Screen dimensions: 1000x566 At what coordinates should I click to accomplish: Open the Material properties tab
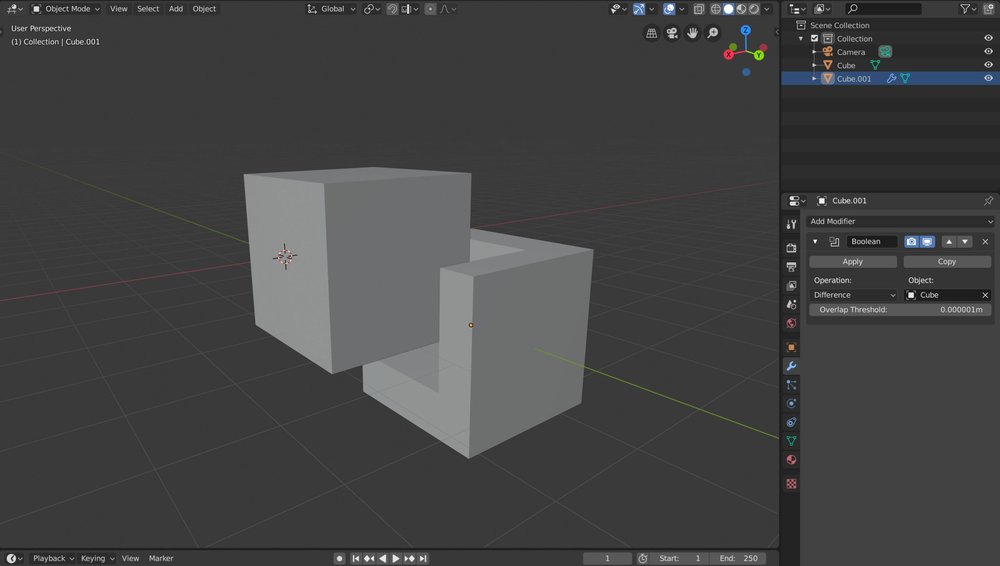coord(791,460)
